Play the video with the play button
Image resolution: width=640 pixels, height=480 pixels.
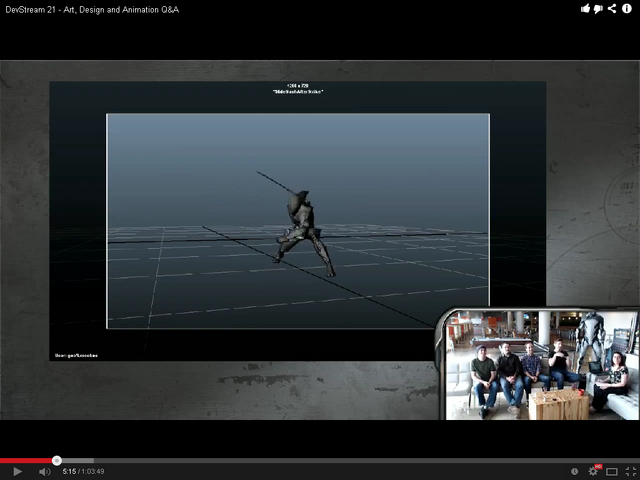[17, 471]
